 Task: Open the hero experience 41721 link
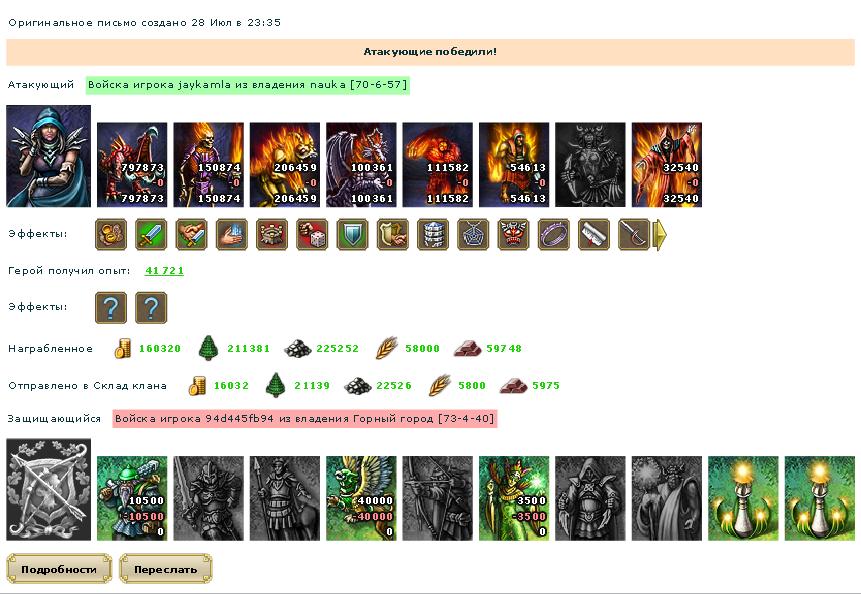coord(164,271)
